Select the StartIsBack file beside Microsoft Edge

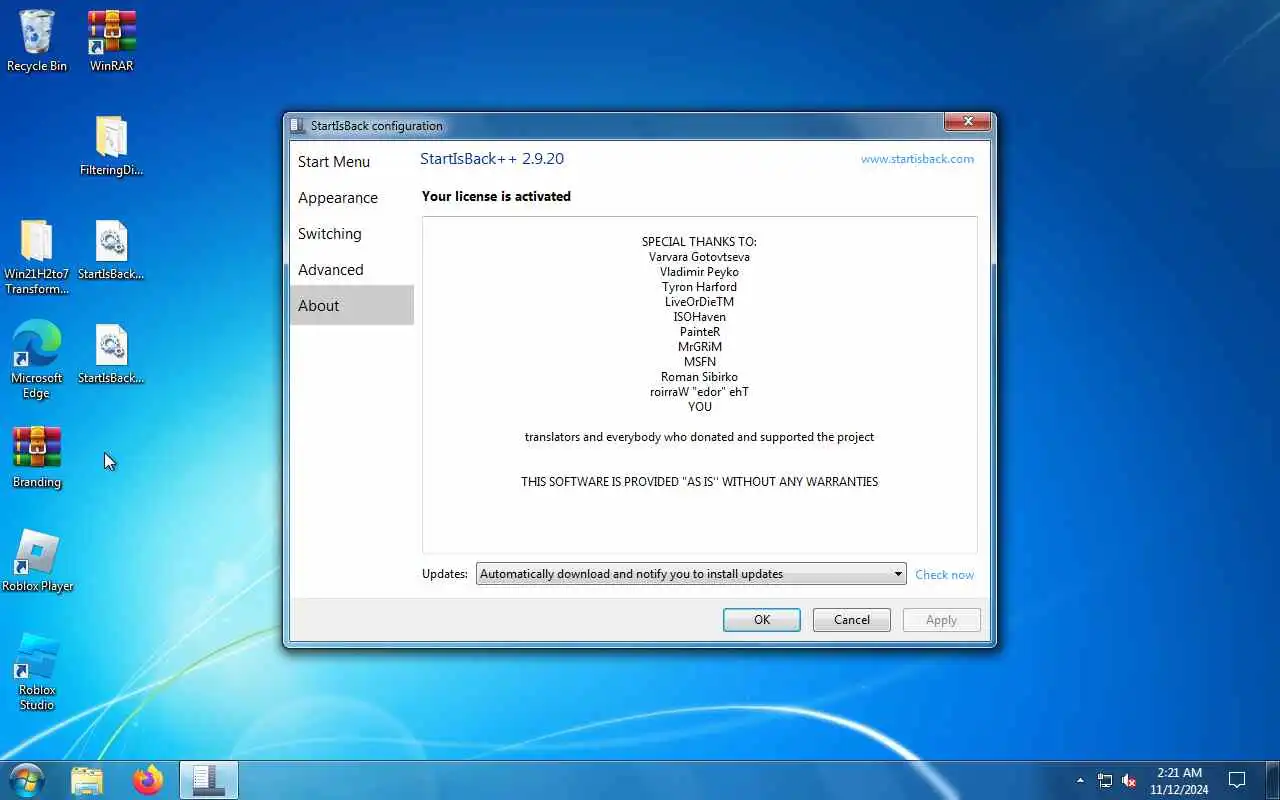click(111, 354)
